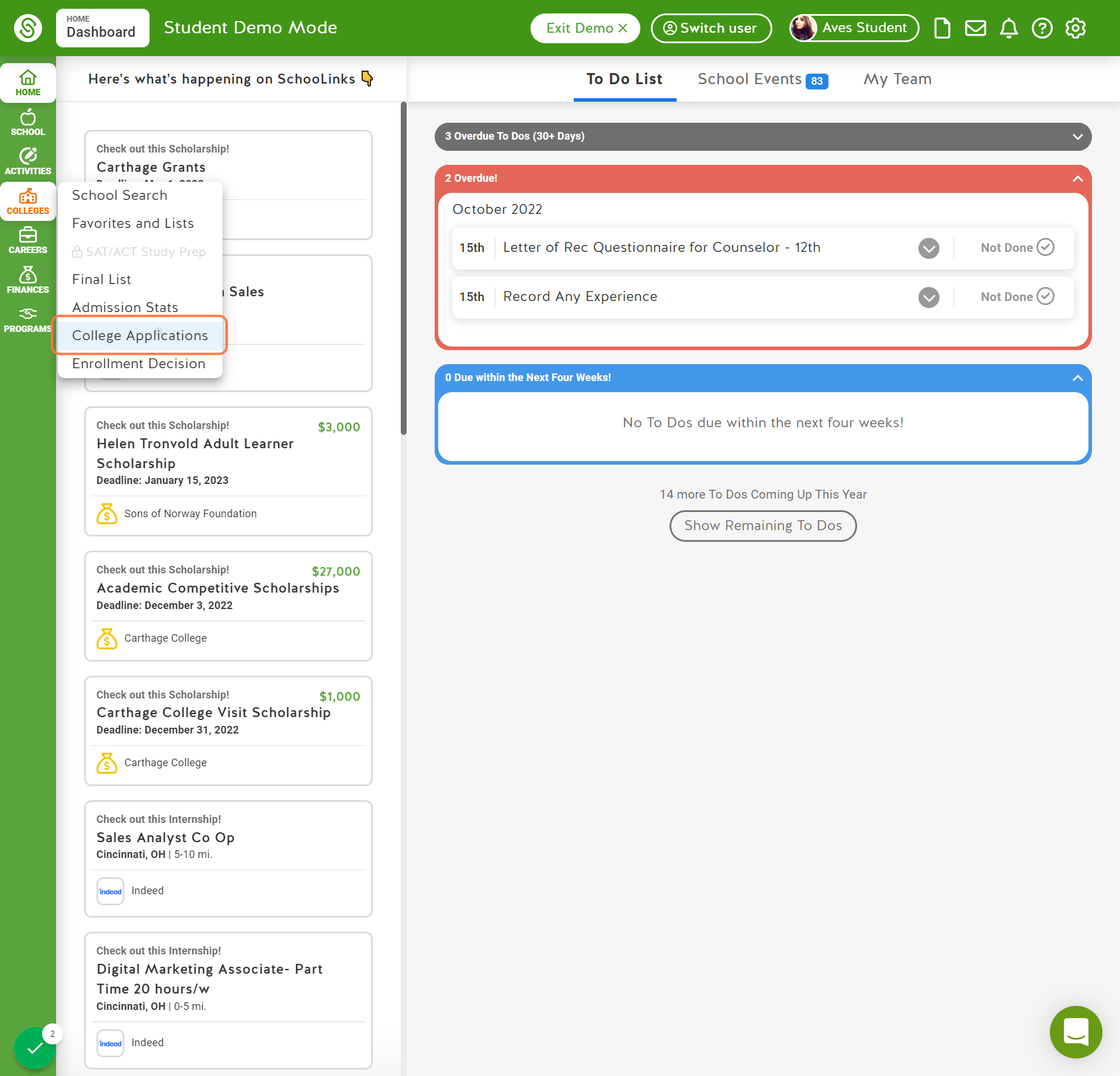Click the $1,000 scholarship amount
1120x1076 pixels.
point(339,697)
